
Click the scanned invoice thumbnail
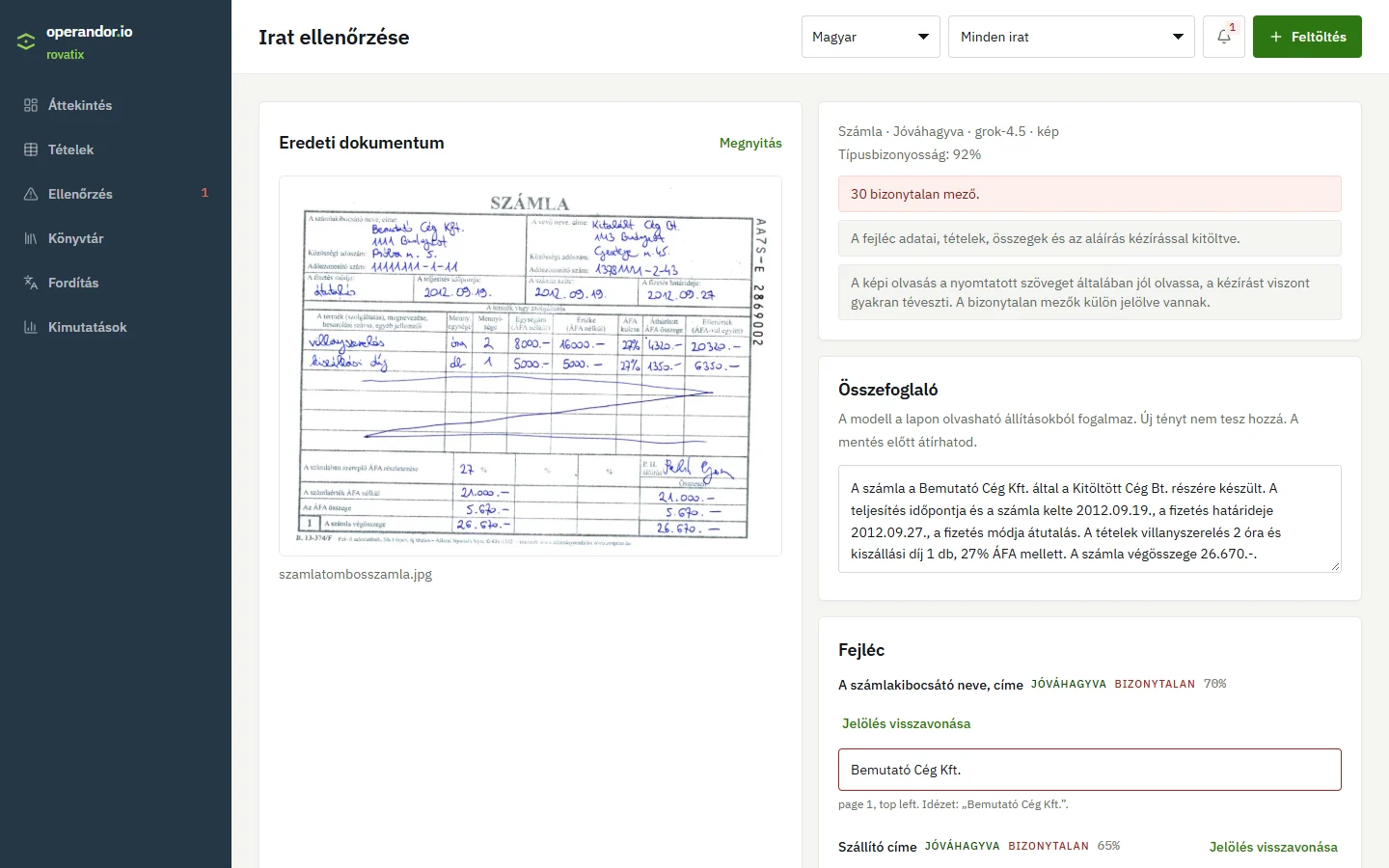531,366
